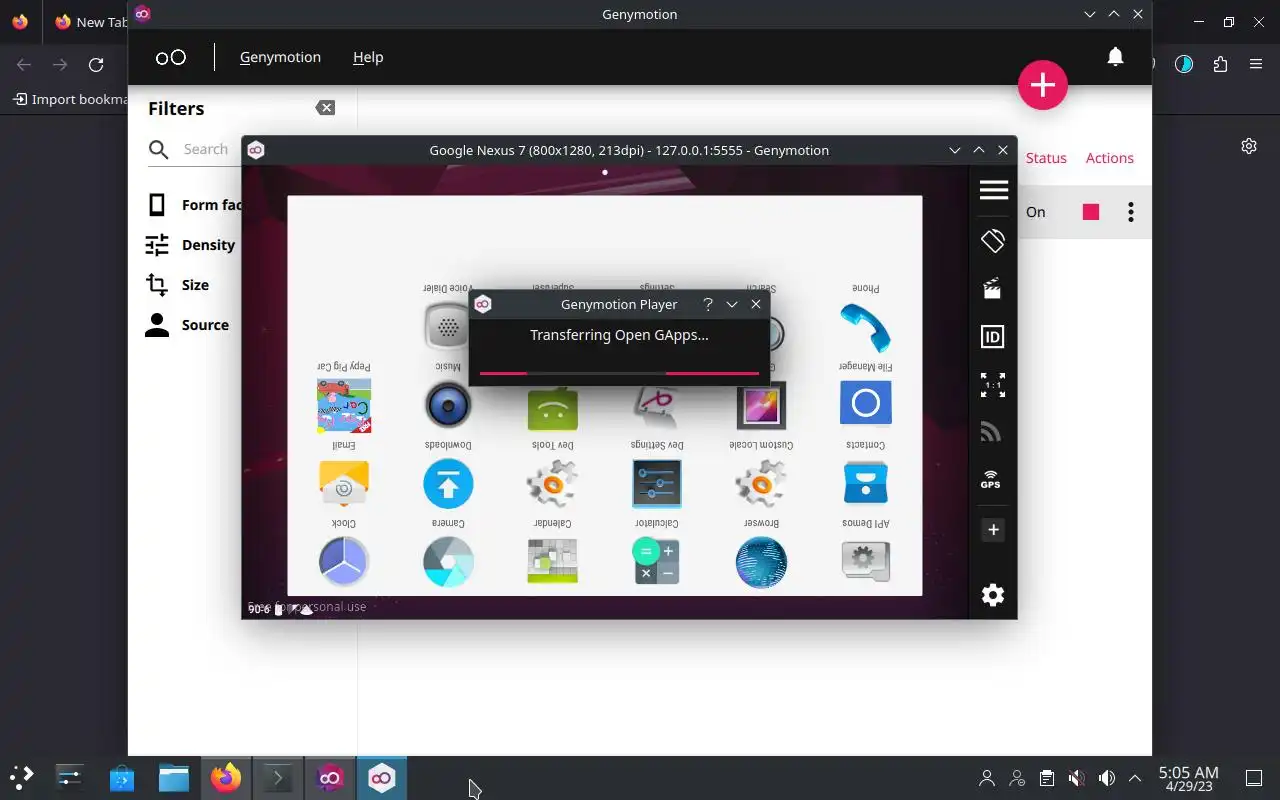The height and width of the screenshot is (800, 1280).
Task: Click the pink add device plus button
Action: (x=1043, y=85)
